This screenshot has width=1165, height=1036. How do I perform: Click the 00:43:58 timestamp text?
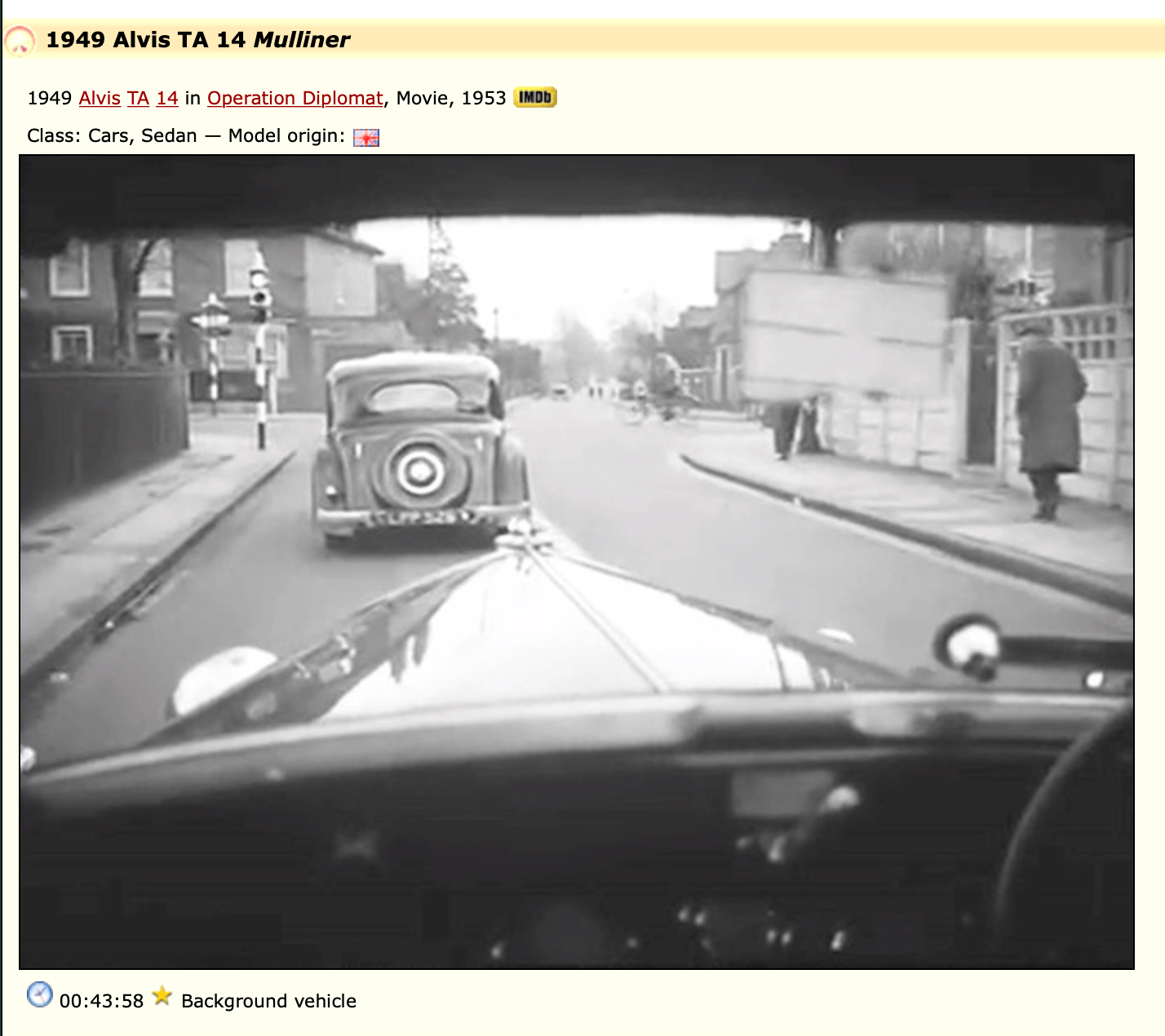click(101, 1001)
